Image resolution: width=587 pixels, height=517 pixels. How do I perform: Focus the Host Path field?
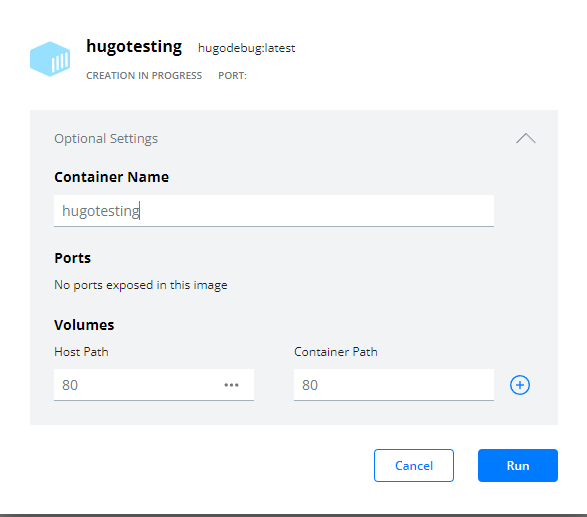pyautogui.click(x=154, y=385)
